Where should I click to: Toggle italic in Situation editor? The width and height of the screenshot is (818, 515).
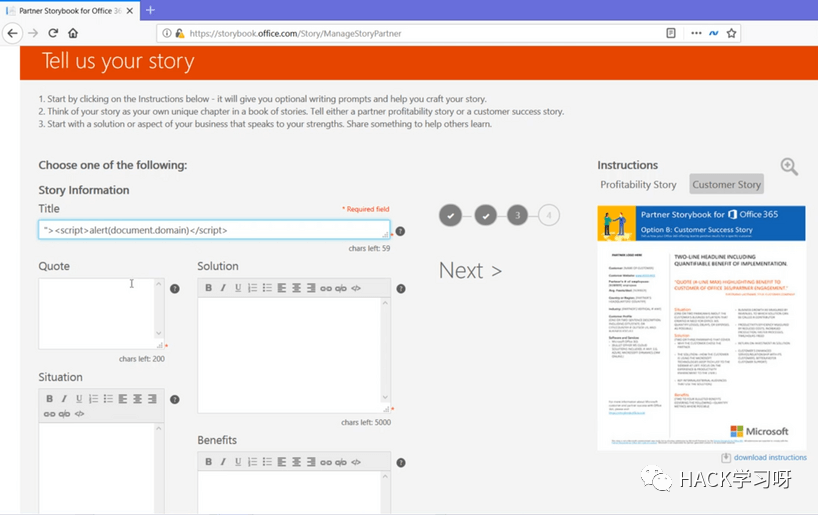[x=64, y=399]
